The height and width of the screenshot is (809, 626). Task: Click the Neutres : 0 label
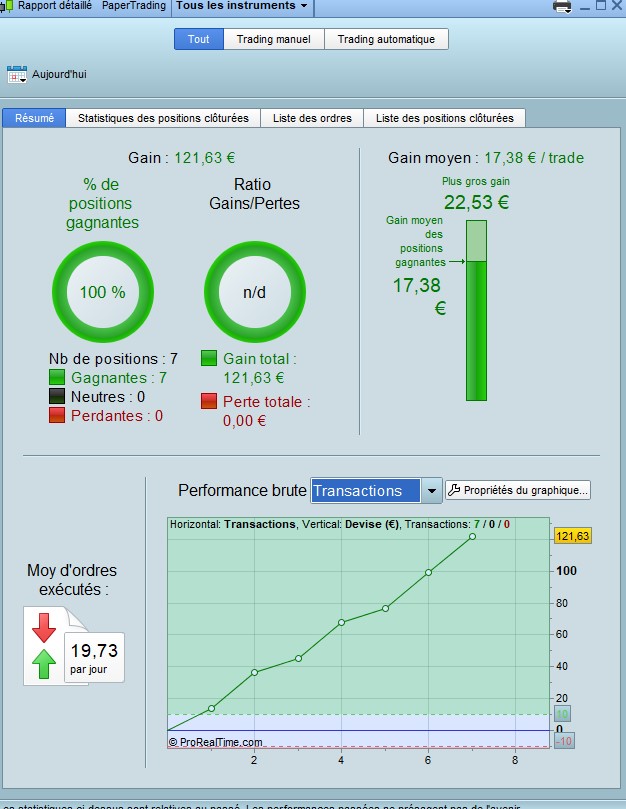tap(108, 397)
